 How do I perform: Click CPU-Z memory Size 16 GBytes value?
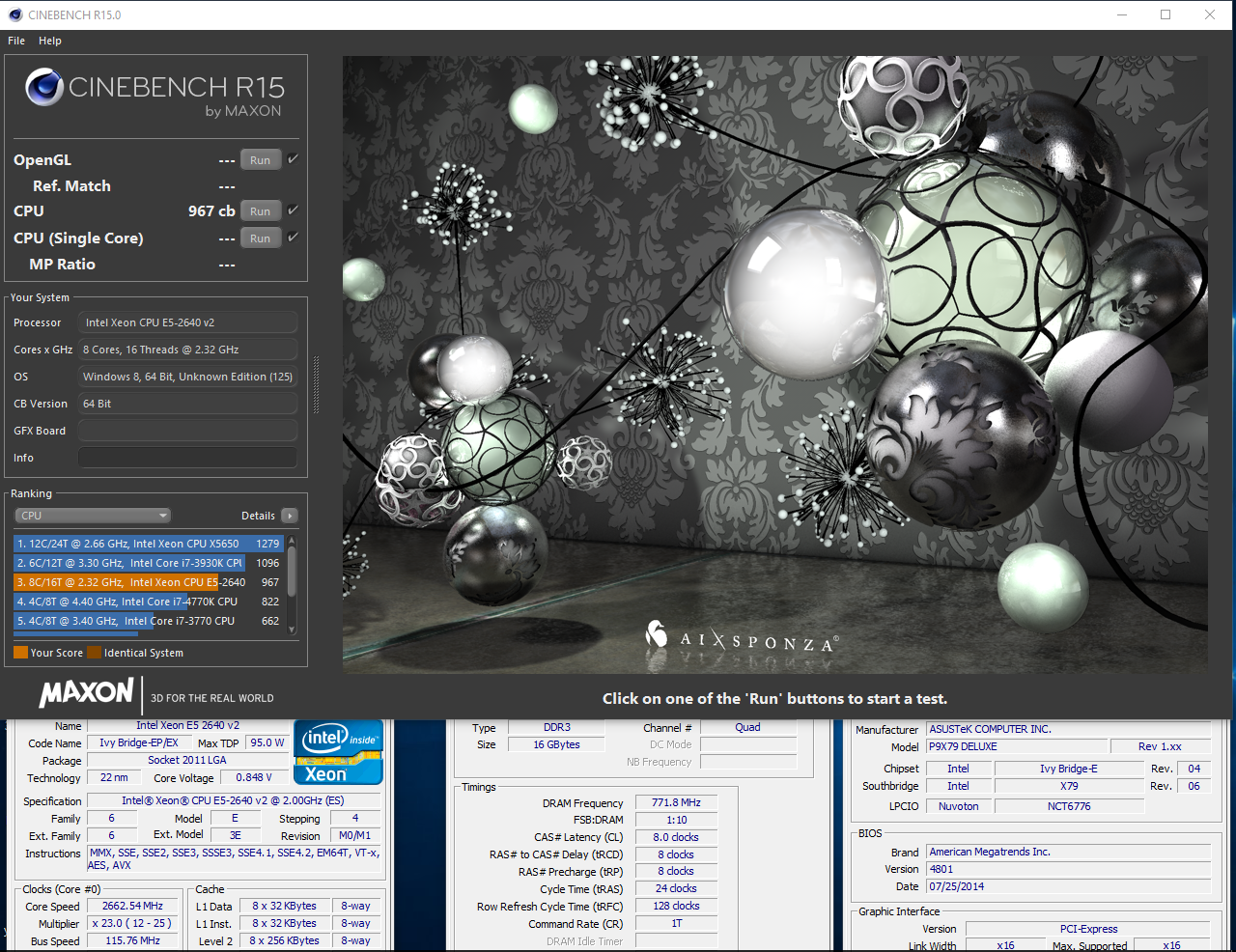click(556, 744)
